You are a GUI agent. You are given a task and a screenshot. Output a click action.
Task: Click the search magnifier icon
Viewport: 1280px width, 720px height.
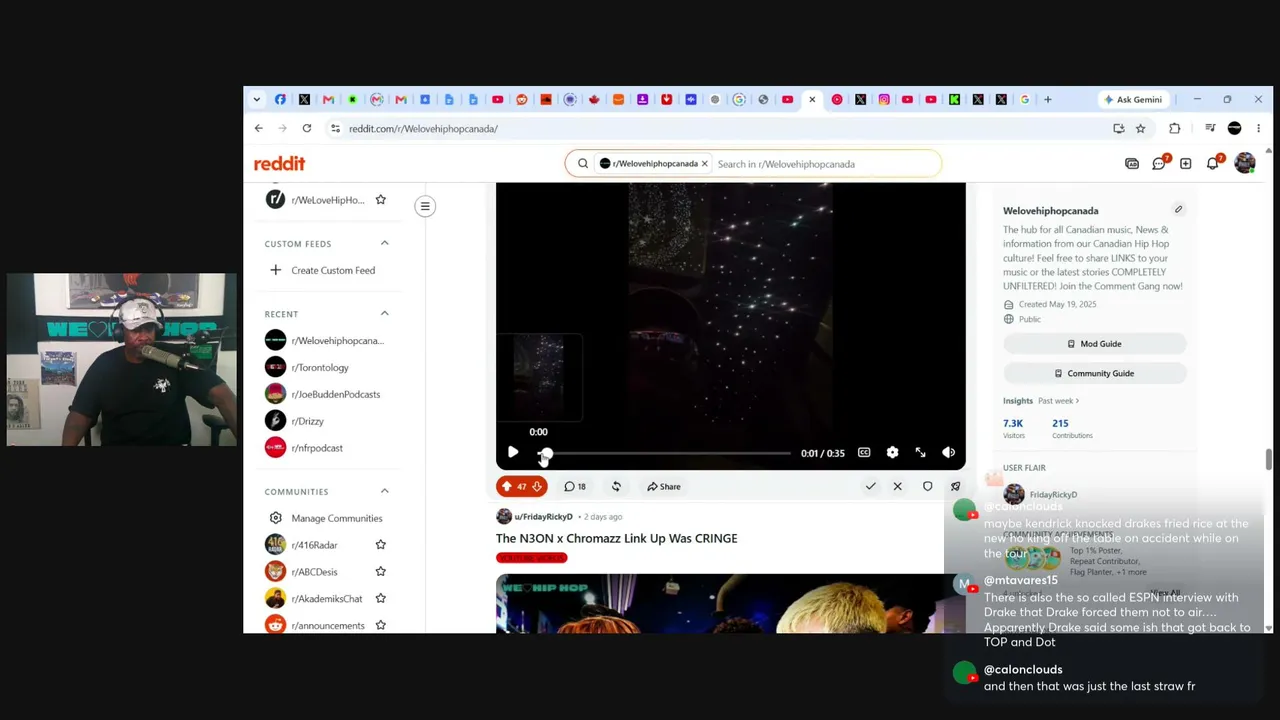pyautogui.click(x=583, y=164)
